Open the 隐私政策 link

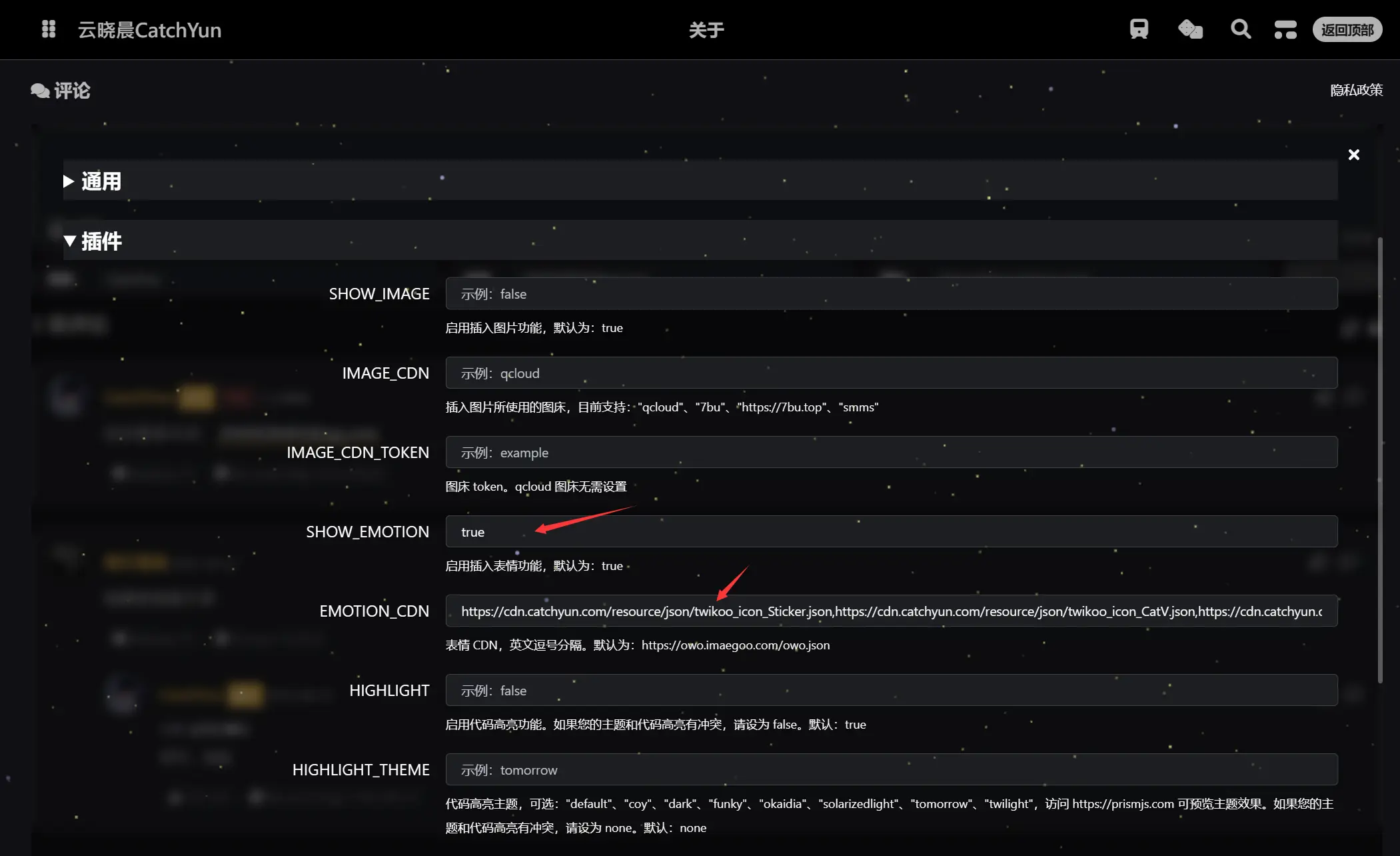pos(1356,90)
